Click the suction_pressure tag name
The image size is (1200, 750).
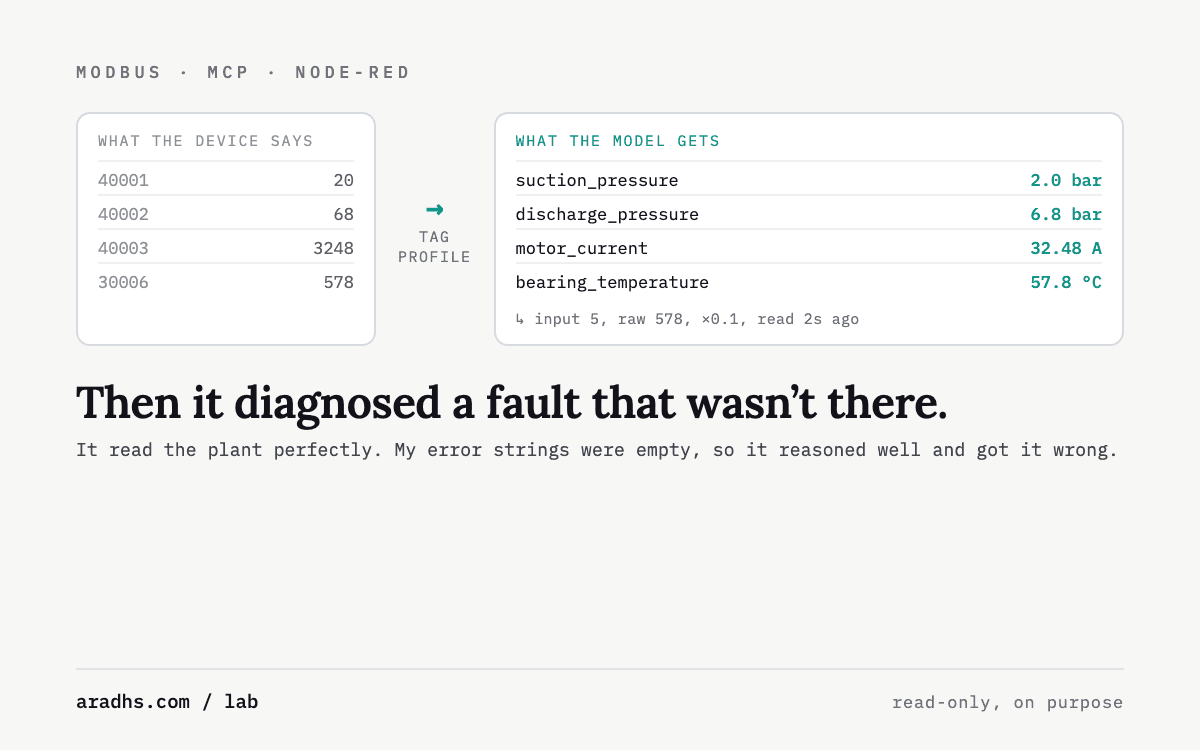[x=597, y=181]
